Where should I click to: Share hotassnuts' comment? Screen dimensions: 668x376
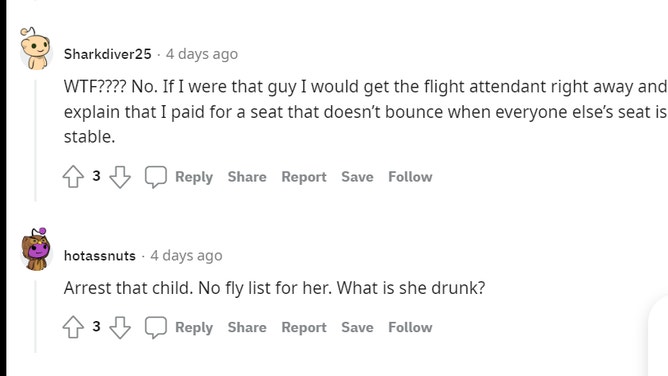coord(247,327)
